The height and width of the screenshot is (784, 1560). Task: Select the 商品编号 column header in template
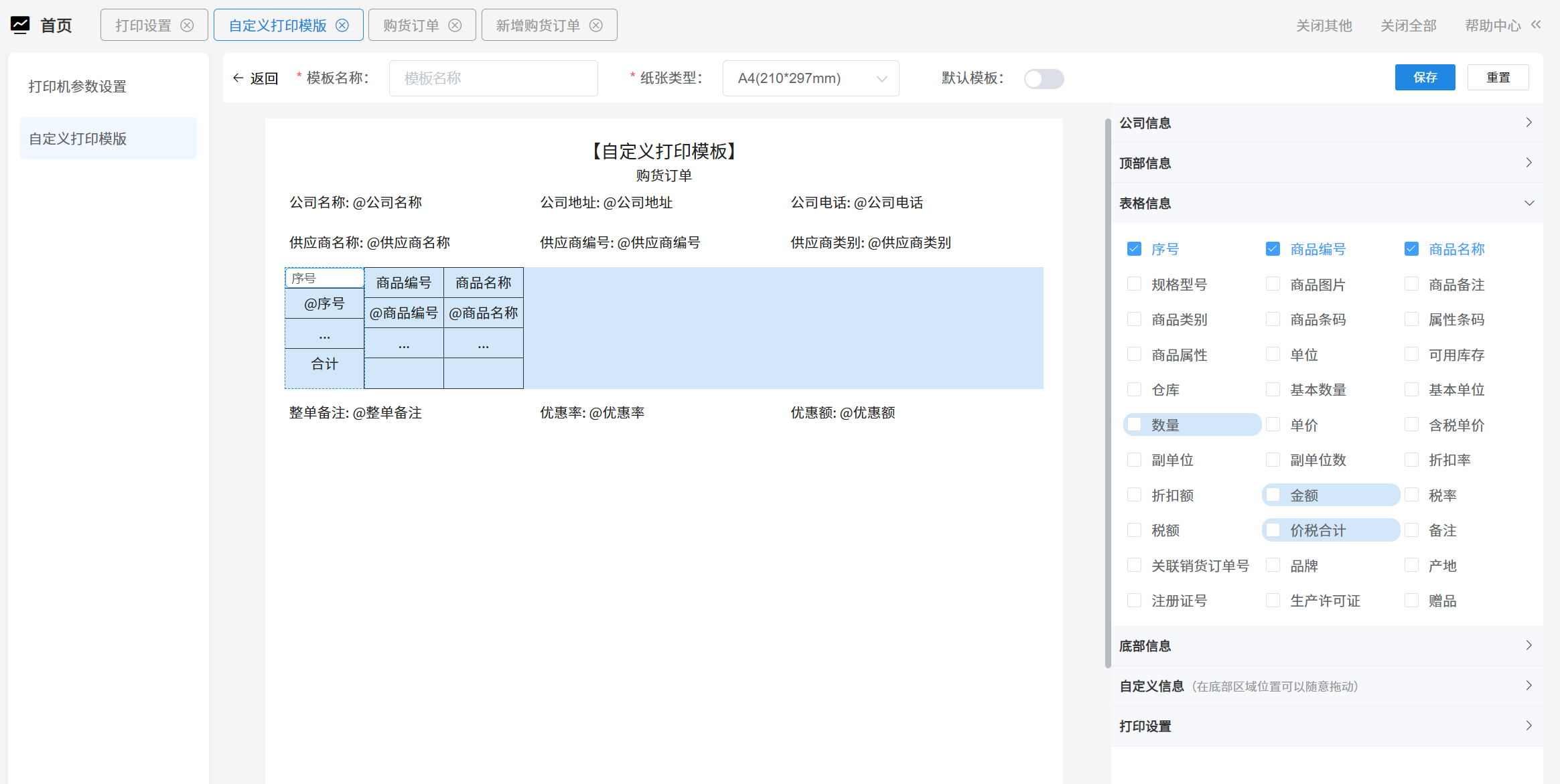pos(404,283)
